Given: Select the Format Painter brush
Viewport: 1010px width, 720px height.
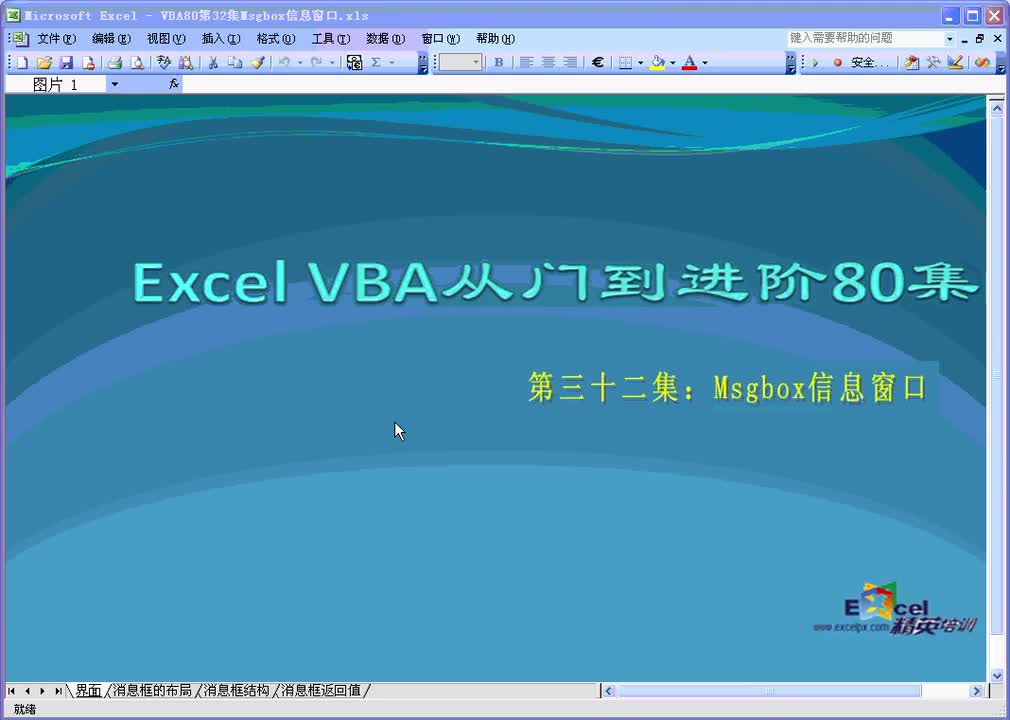Looking at the screenshot, I should click(257, 62).
